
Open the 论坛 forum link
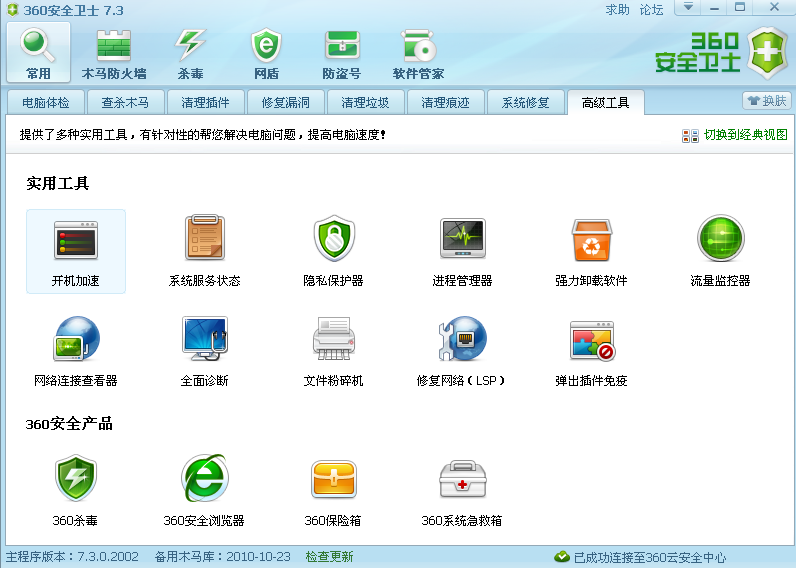click(651, 10)
